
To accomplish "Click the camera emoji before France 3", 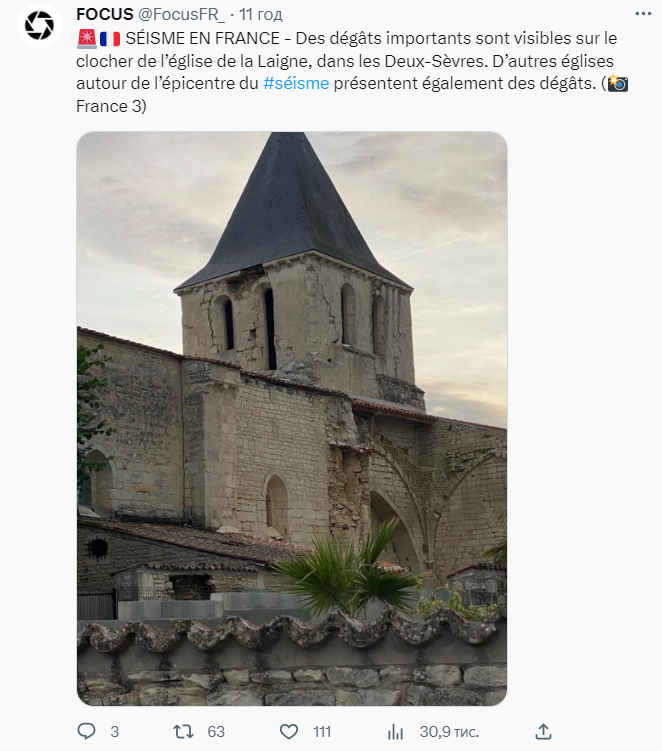I will click(617, 83).
